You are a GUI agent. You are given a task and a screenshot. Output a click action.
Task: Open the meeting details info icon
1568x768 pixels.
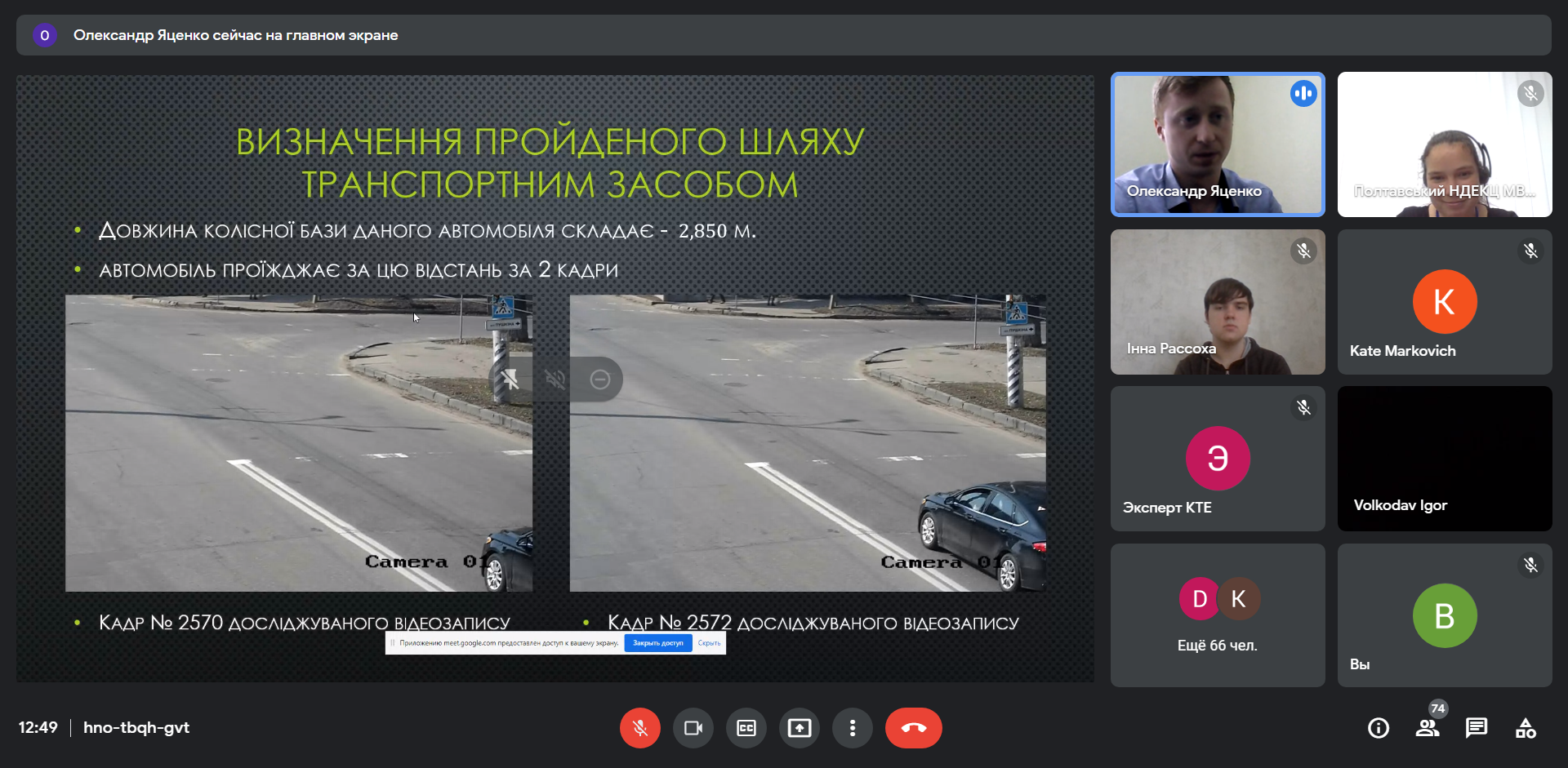(x=1378, y=728)
